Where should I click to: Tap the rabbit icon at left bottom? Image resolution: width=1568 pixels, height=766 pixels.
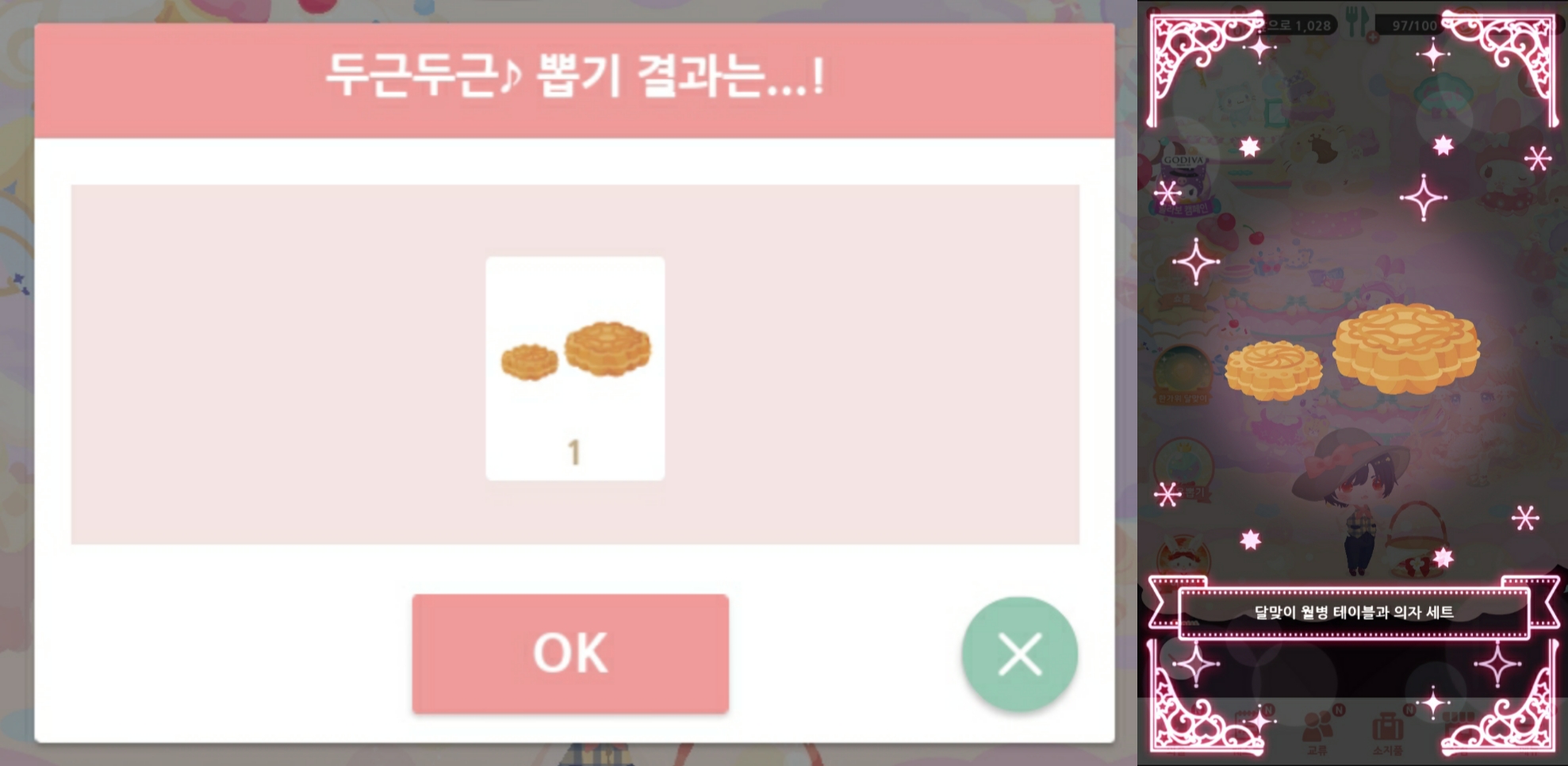coord(1183,557)
